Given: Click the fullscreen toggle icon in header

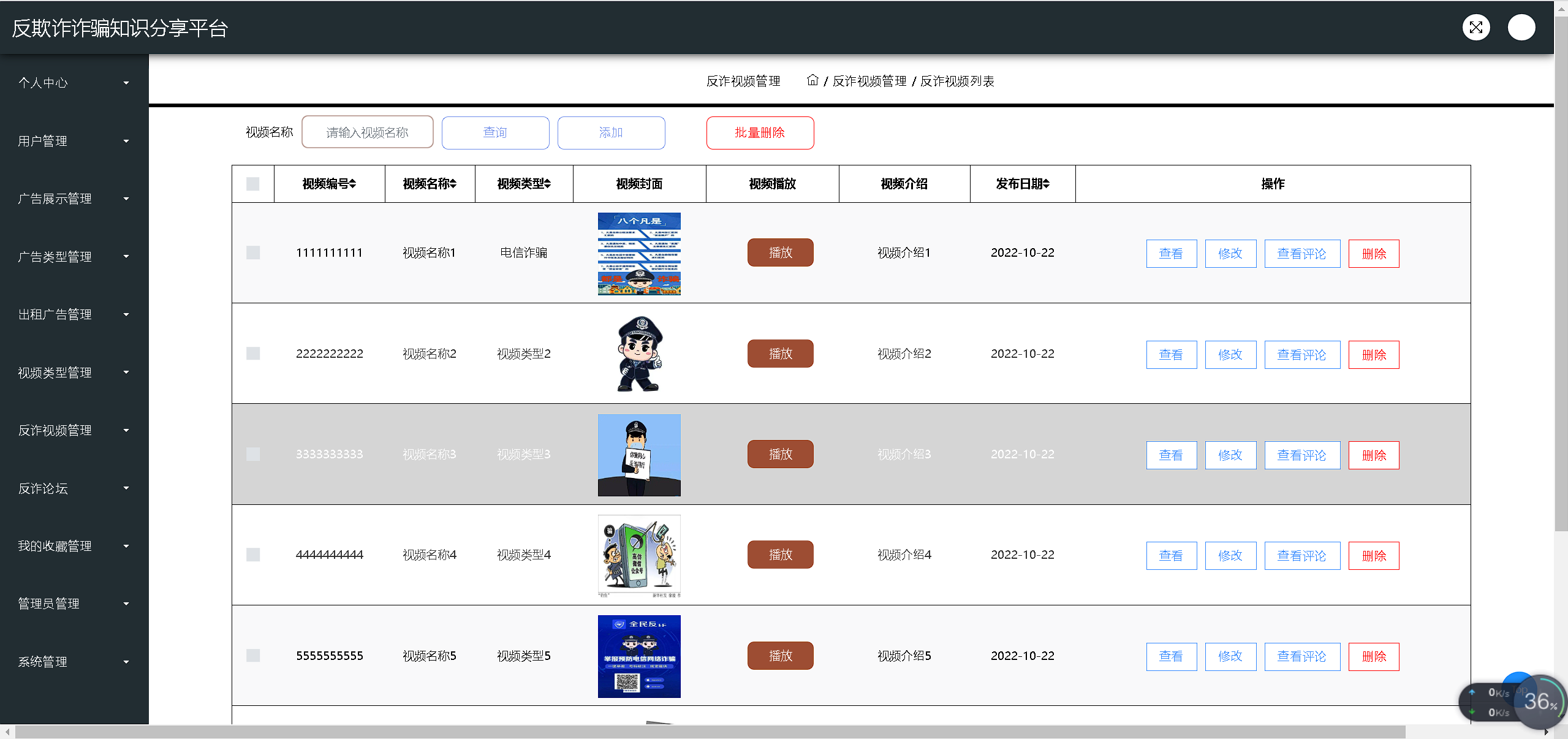Looking at the screenshot, I should pos(1475,28).
